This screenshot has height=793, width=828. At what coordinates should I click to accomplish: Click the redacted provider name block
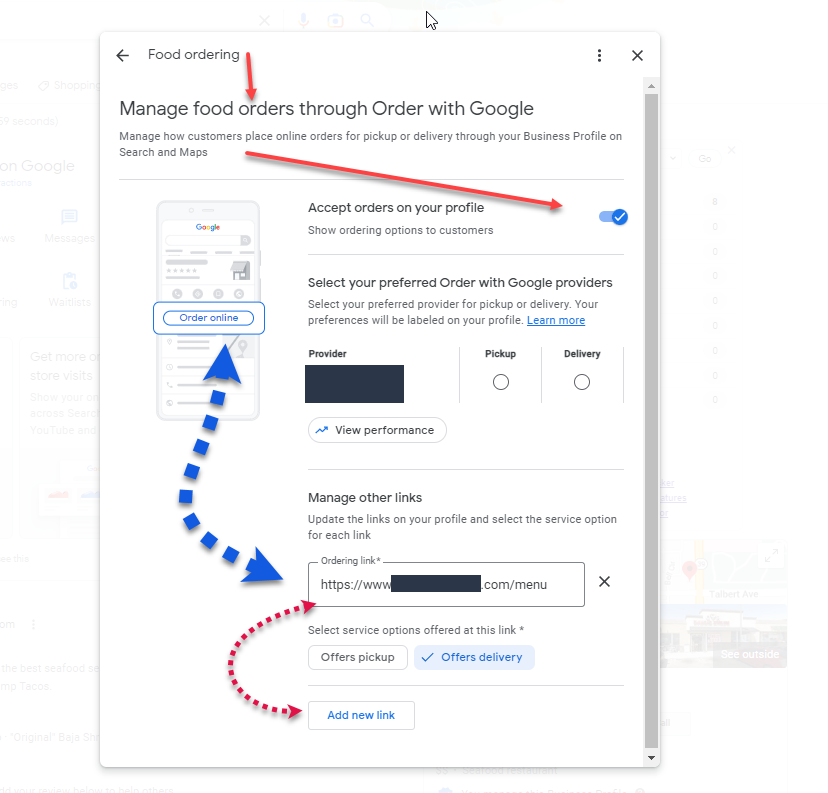coord(354,384)
